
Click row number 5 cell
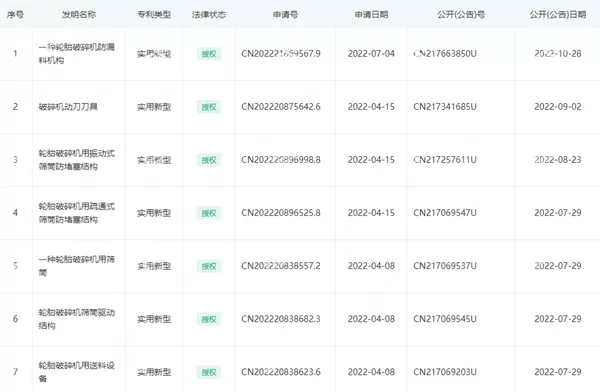tap(15, 266)
